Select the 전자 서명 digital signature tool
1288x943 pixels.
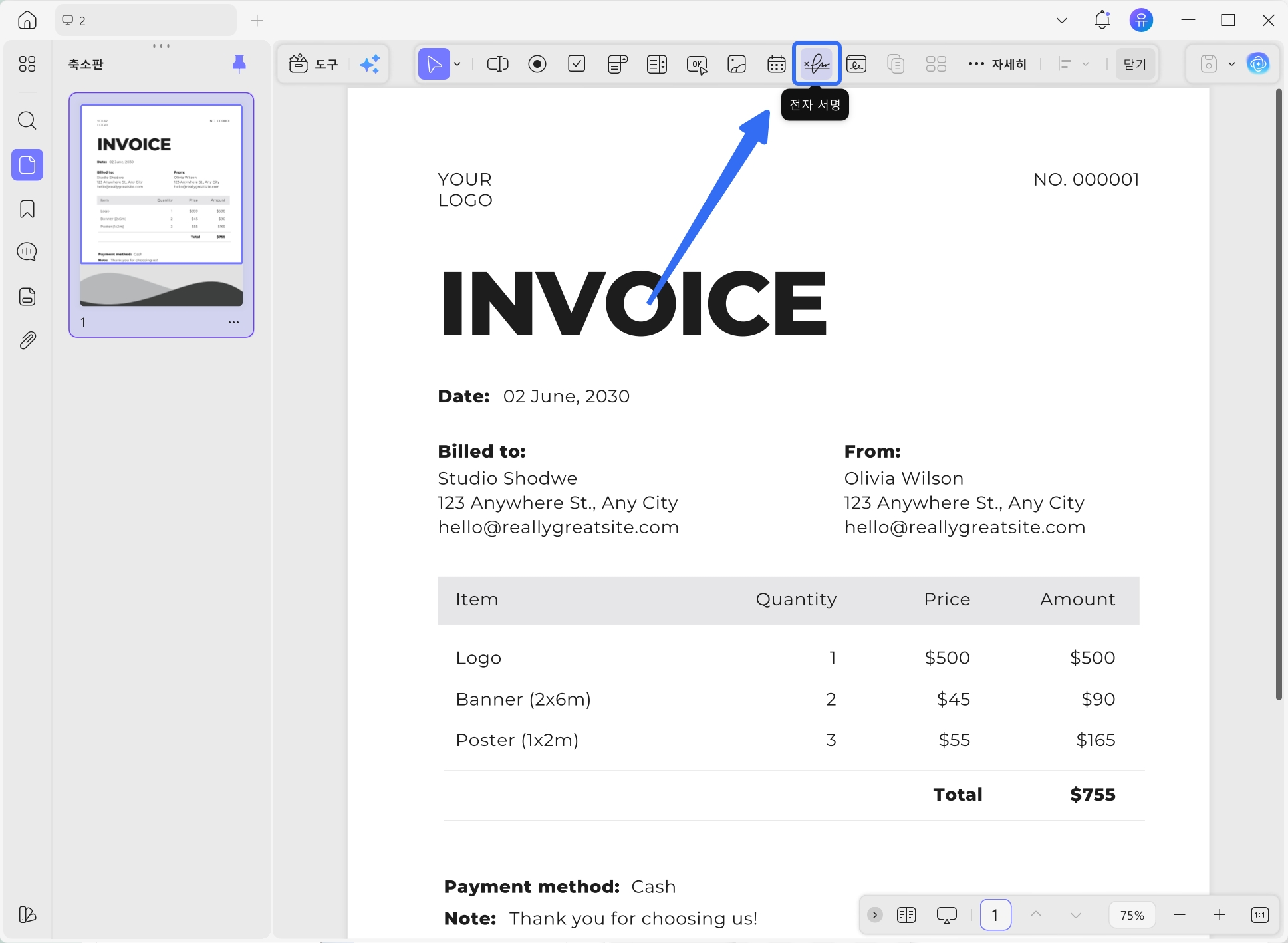point(817,64)
